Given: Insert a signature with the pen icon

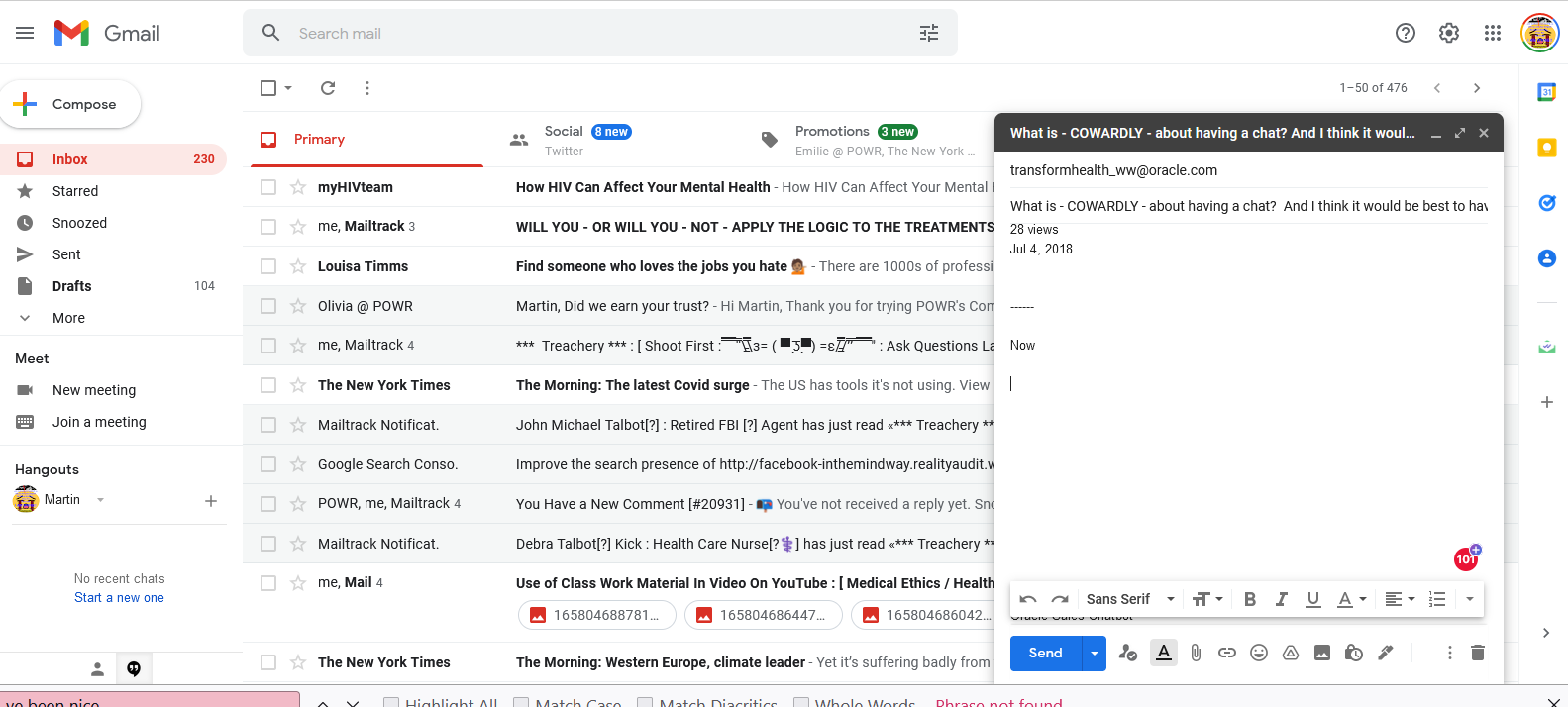Looking at the screenshot, I should coord(1386,653).
